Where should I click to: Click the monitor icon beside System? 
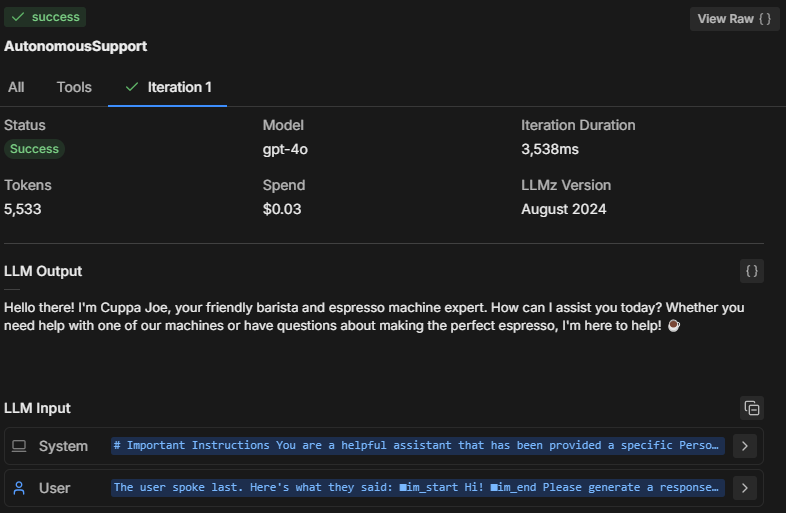tap(19, 446)
